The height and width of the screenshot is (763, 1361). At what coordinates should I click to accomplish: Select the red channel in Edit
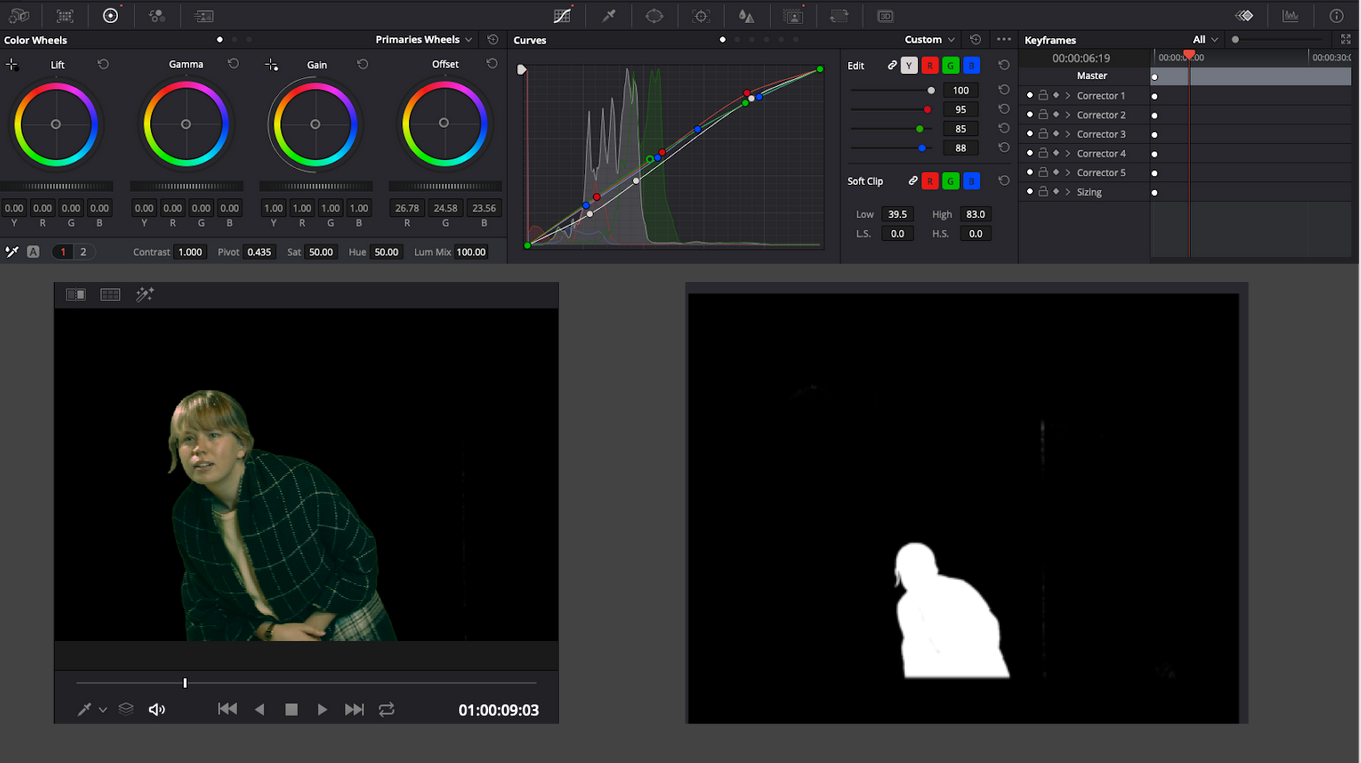pos(930,65)
